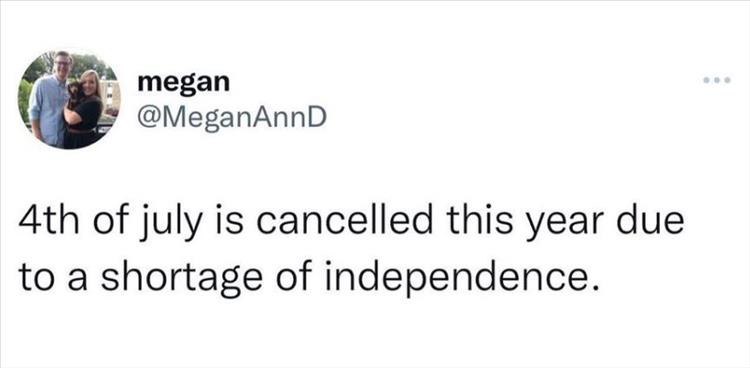This screenshot has height=368, width=750.
Task: Click the word july in tweet
Action: coord(166,226)
